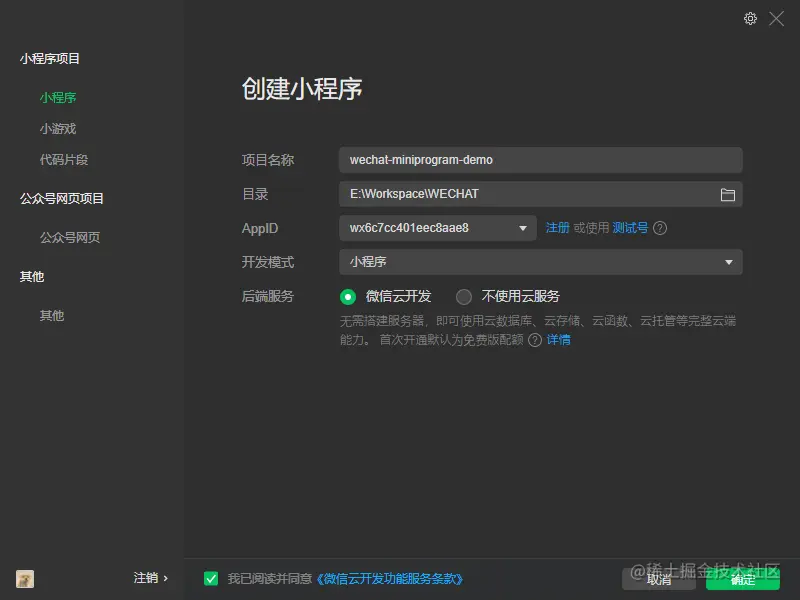Select 其他 sub-item in the sidebar
Viewport: 800px width, 600px height.
pyautogui.click(x=52, y=315)
